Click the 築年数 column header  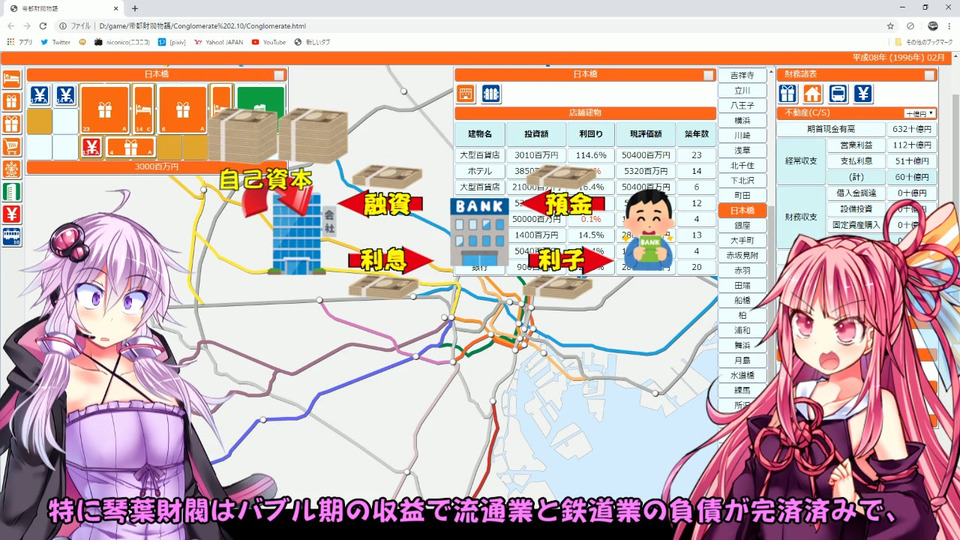coord(697,133)
